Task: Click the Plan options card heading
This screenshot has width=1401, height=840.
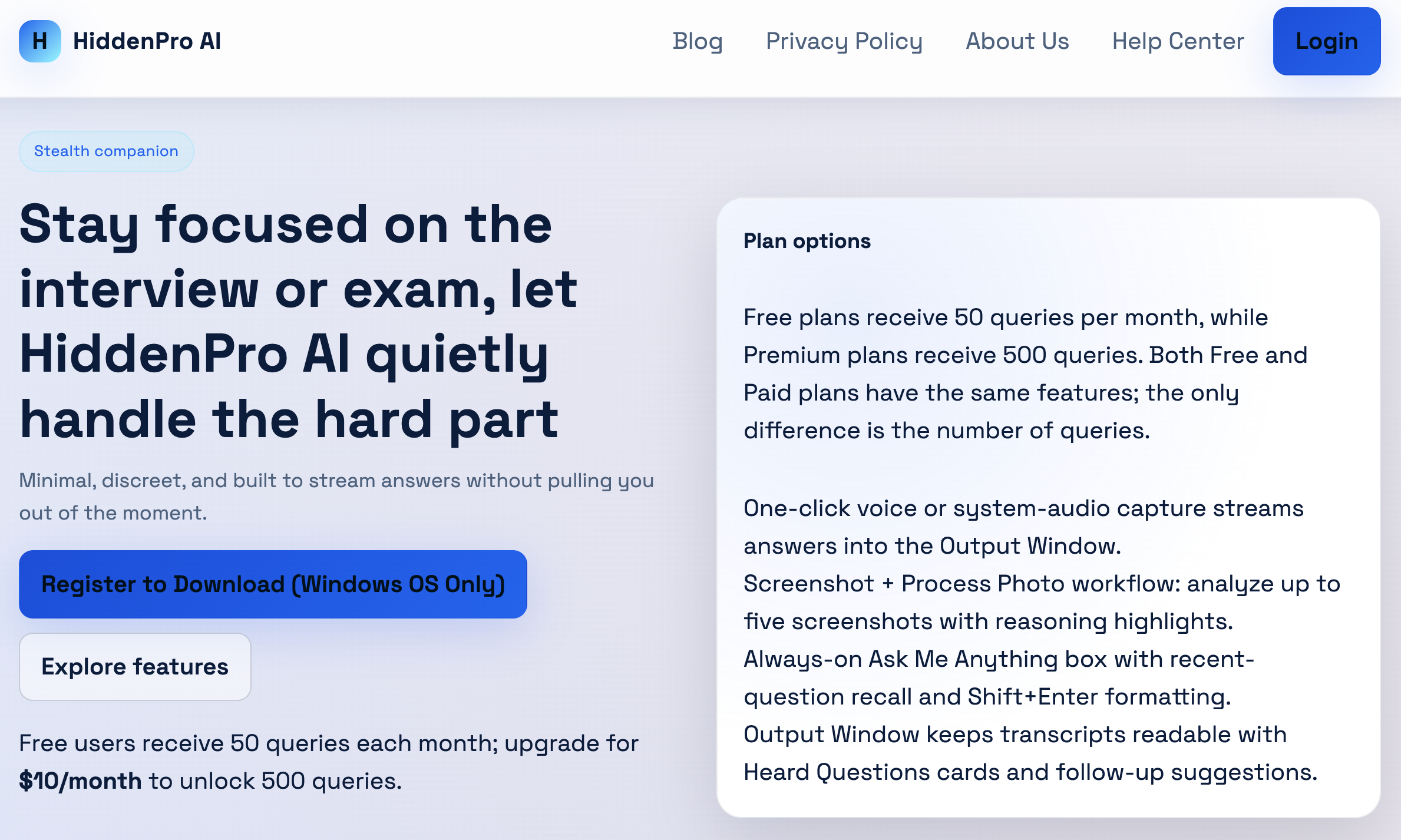Action: tap(807, 241)
